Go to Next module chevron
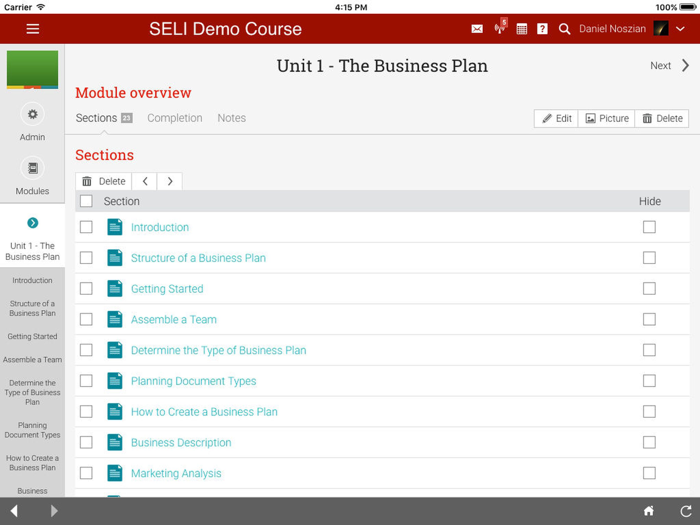This screenshot has width=700, height=525. [686, 66]
